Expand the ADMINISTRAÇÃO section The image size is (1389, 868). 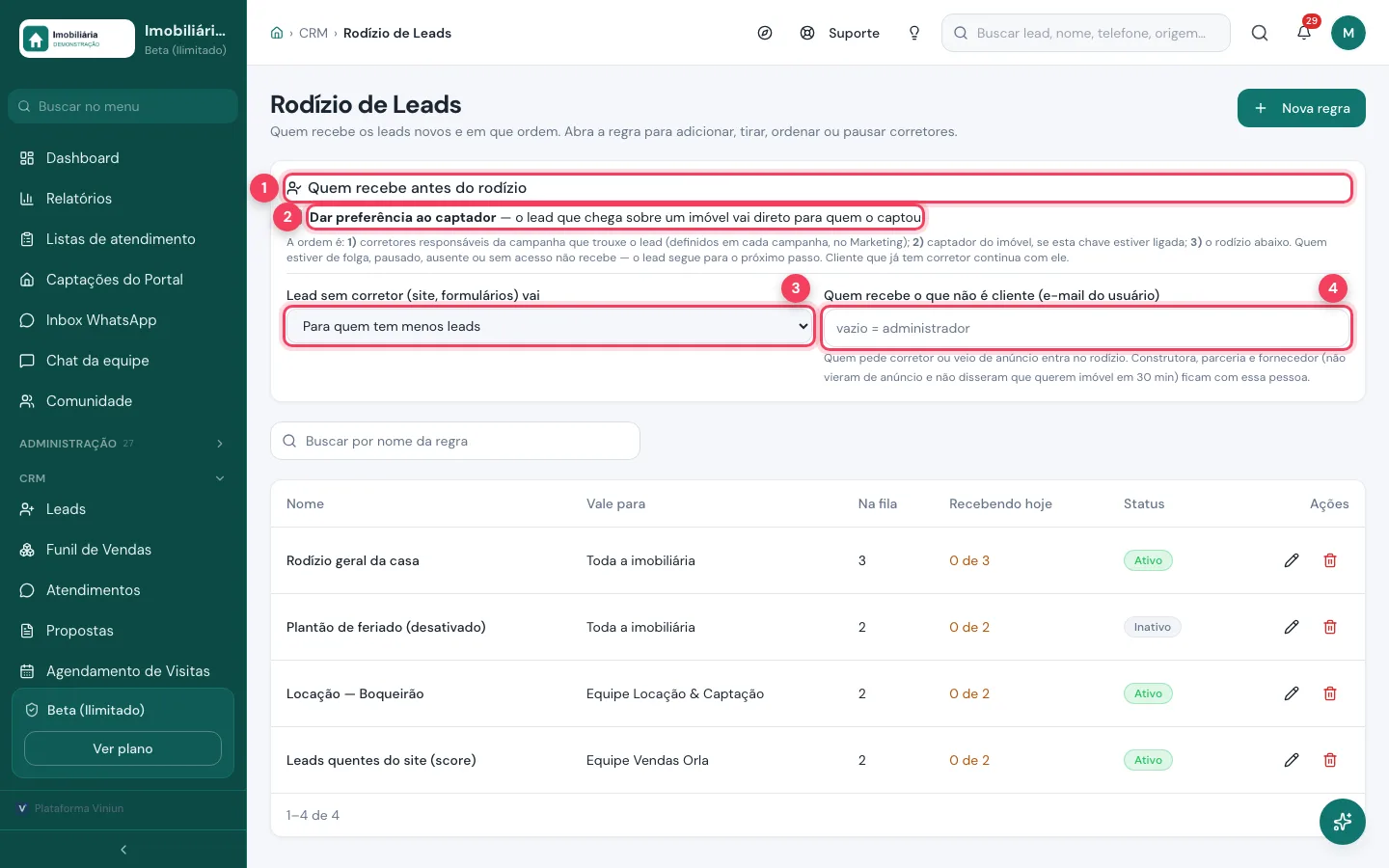(x=123, y=444)
